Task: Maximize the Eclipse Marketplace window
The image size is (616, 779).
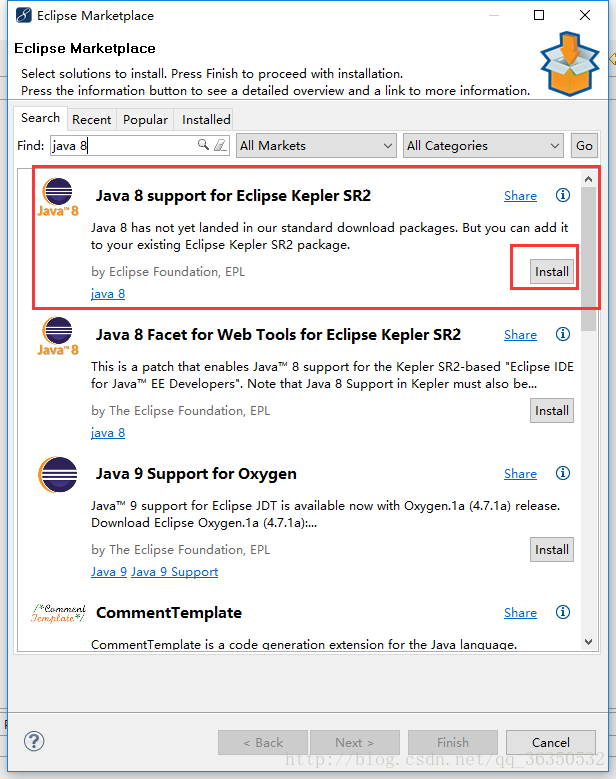Action: [539, 15]
